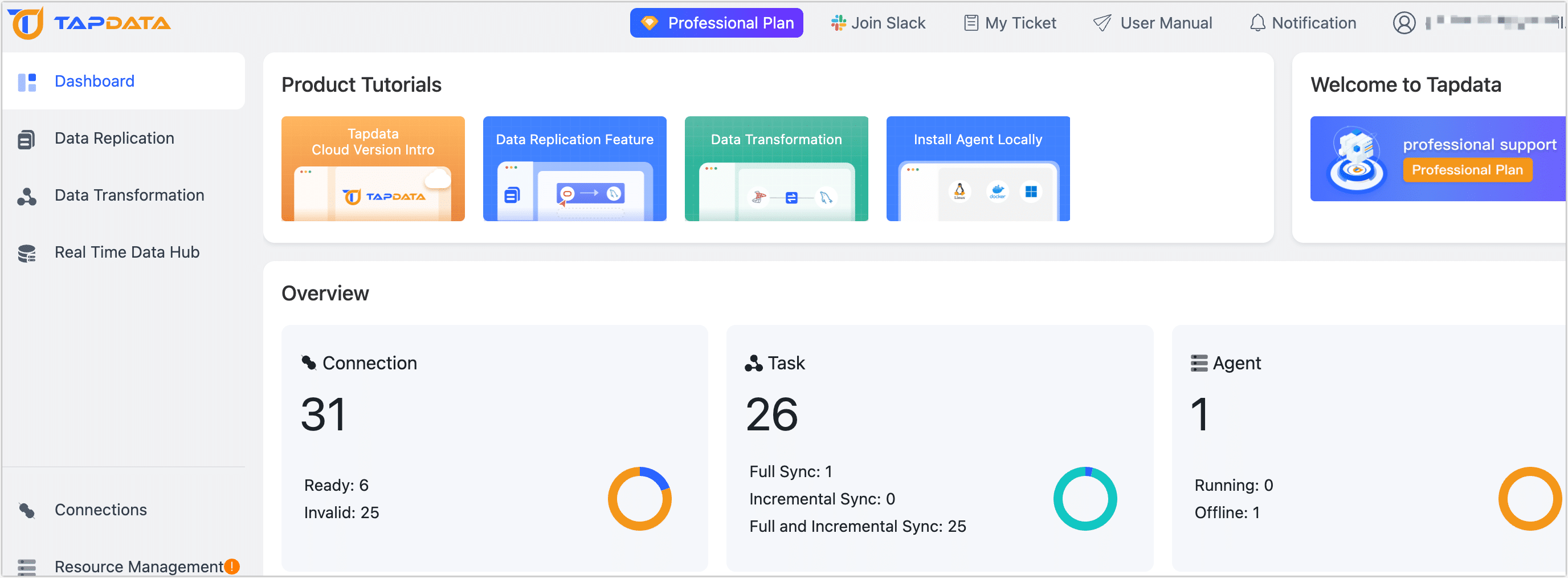This screenshot has width=1568, height=578.
Task: Open Real Time Data Hub menu item
Action: pyautogui.click(x=124, y=253)
